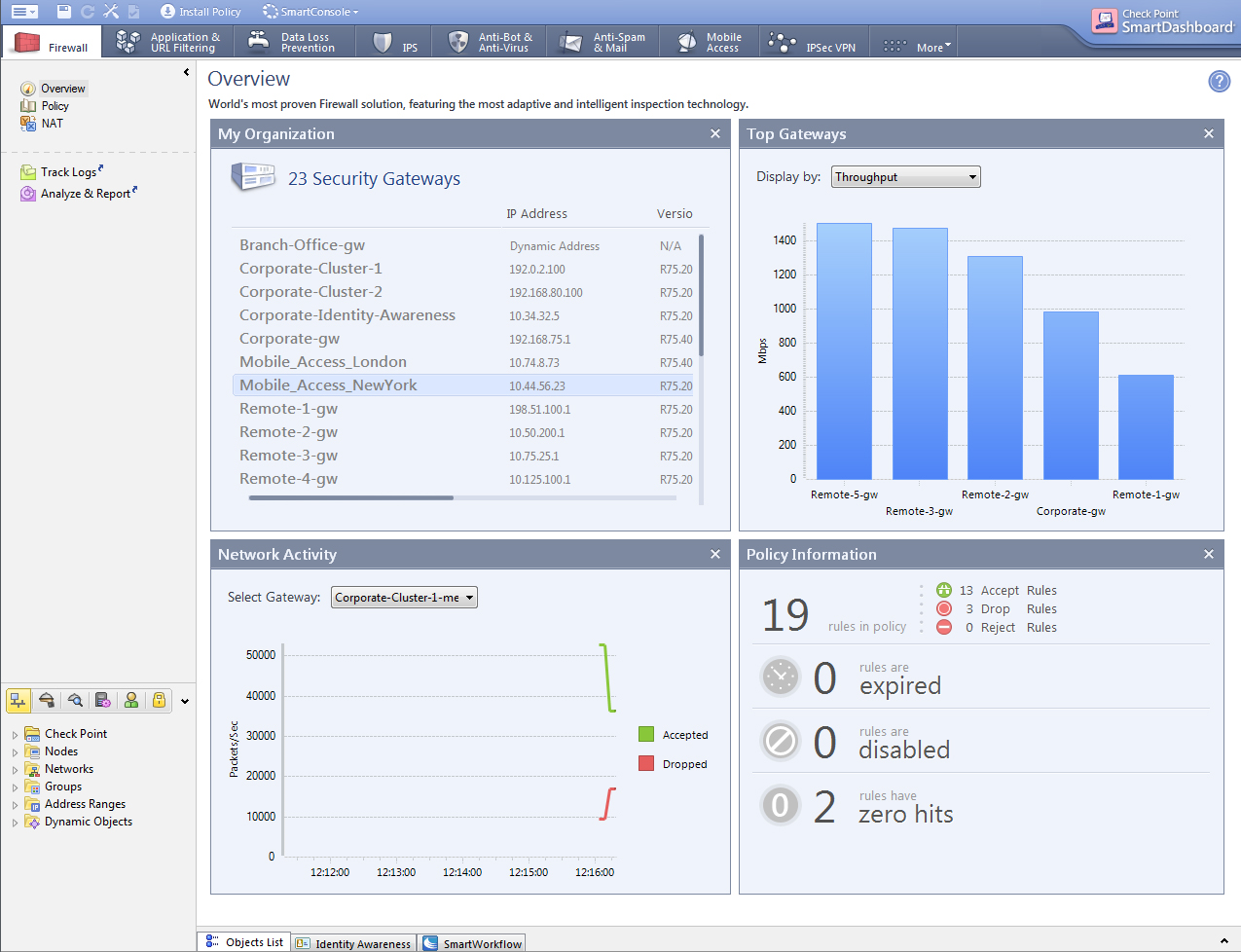This screenshot has width=1241, height=952.
Task: Switch to the Firewall tab
Action: coord(53,42)
